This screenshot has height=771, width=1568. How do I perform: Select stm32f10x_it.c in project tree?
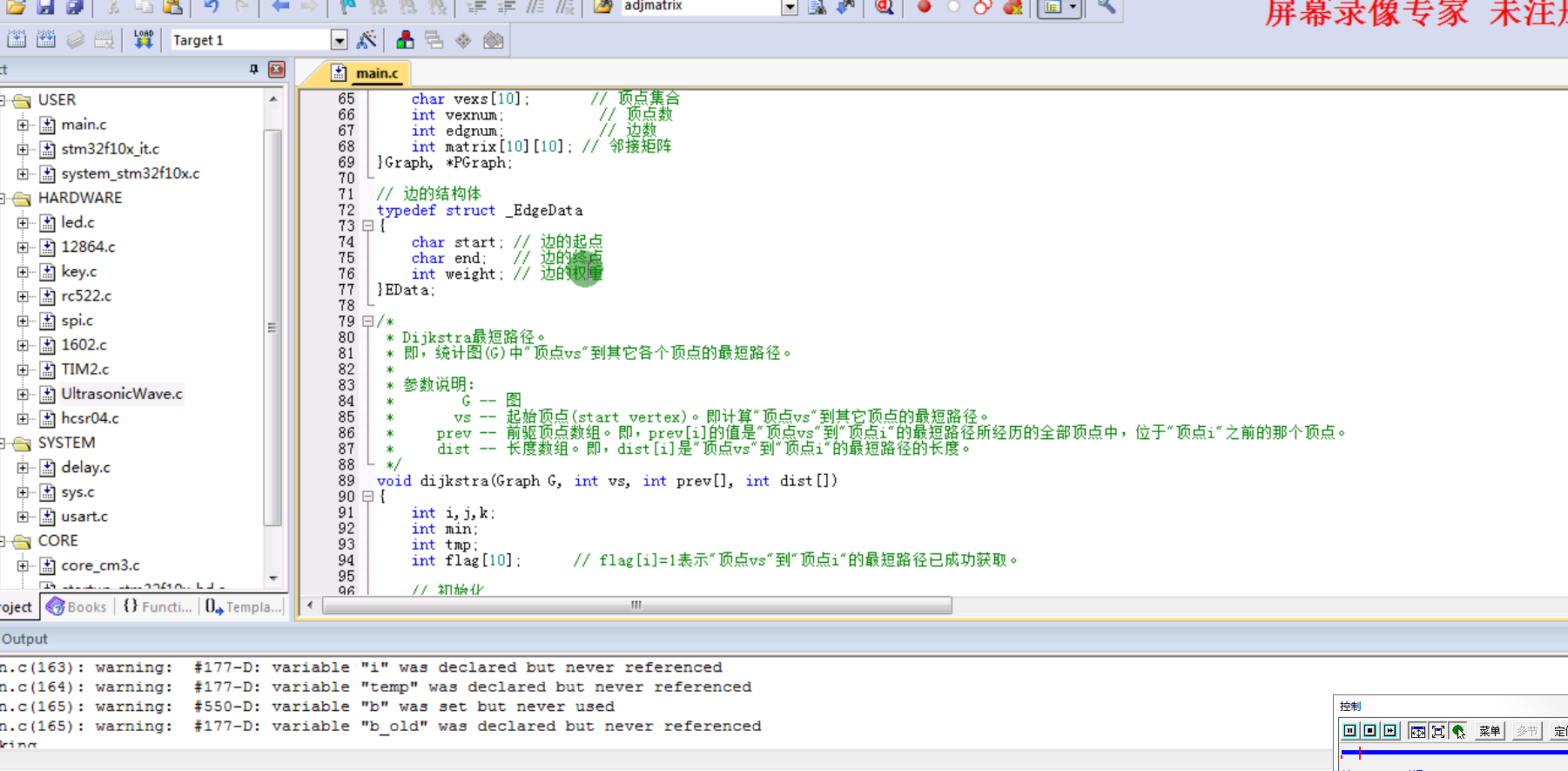(110, 149)
